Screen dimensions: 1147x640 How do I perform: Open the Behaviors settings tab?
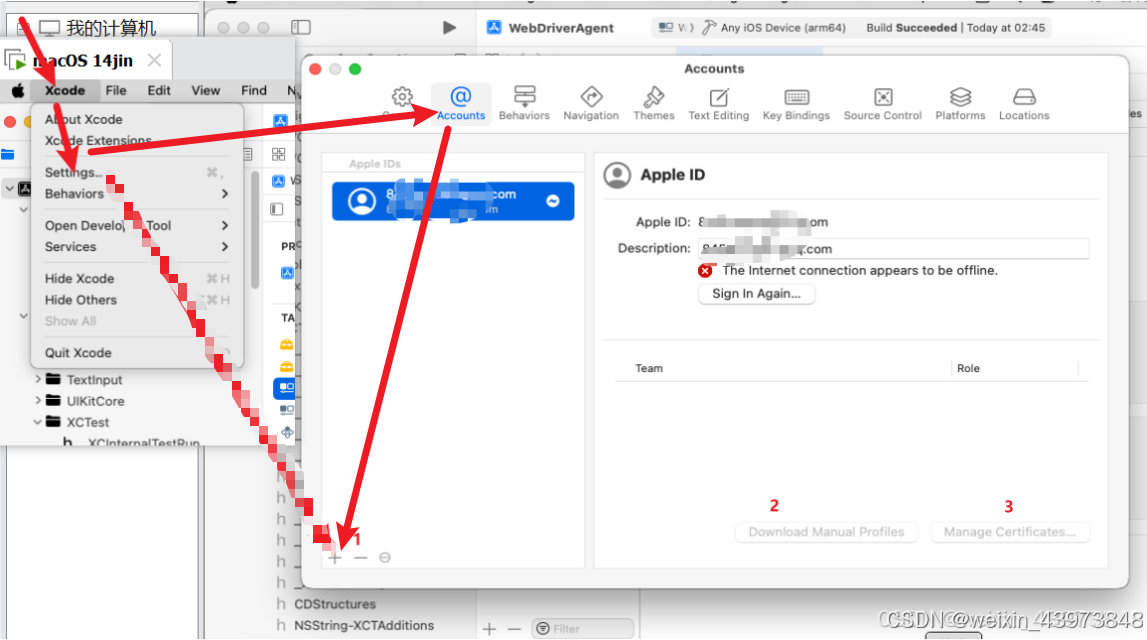coord(524,102)
